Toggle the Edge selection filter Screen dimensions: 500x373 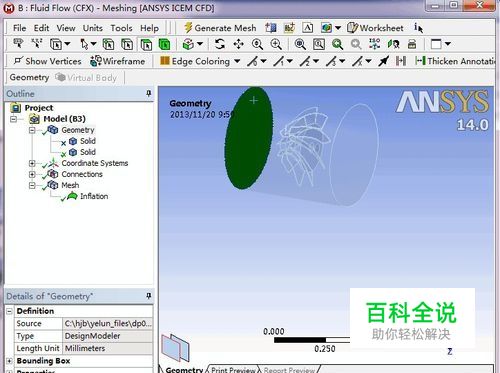(x=127, y=44)
